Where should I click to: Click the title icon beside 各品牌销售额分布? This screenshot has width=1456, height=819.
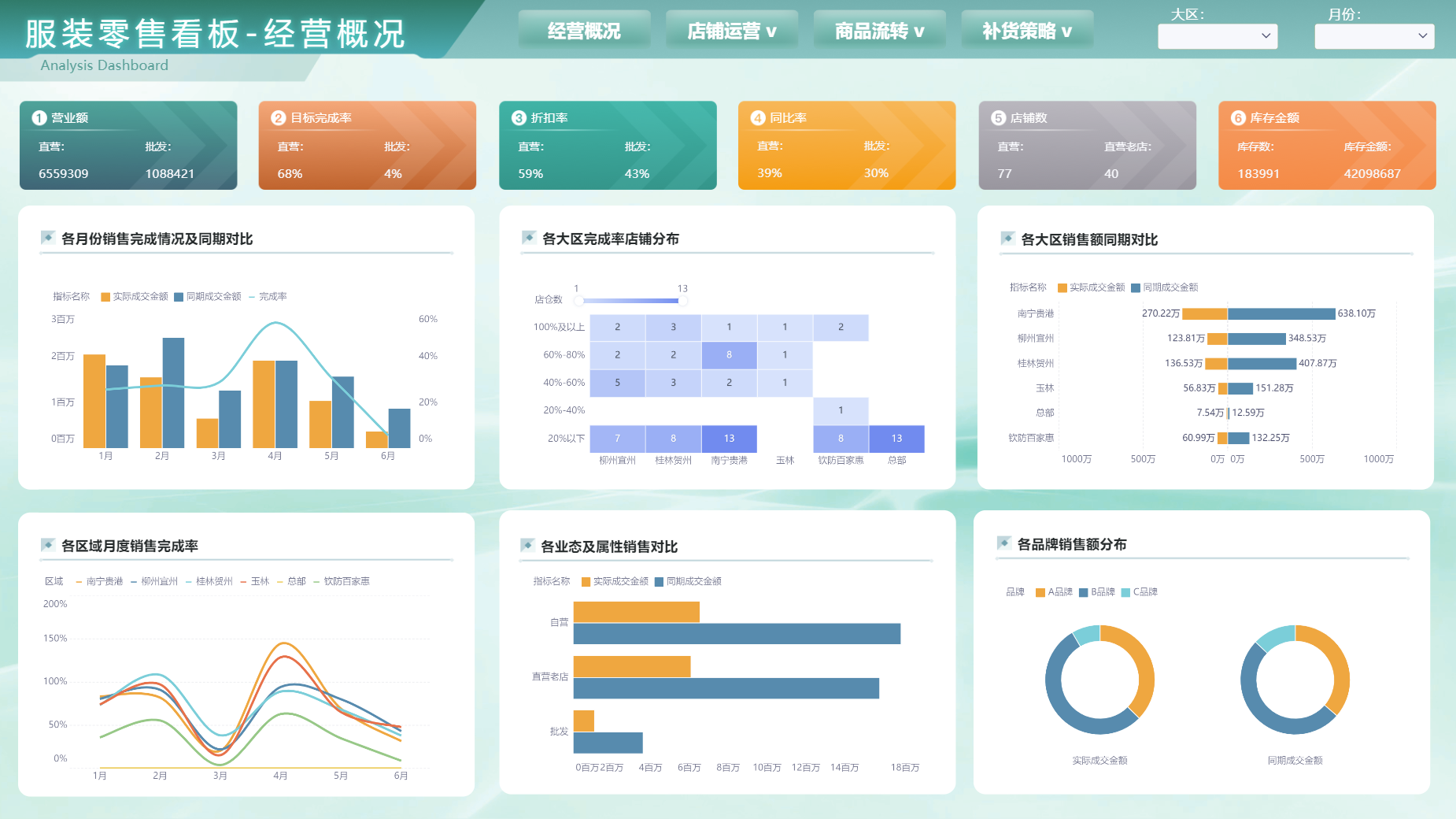(x=1003, y=543)
